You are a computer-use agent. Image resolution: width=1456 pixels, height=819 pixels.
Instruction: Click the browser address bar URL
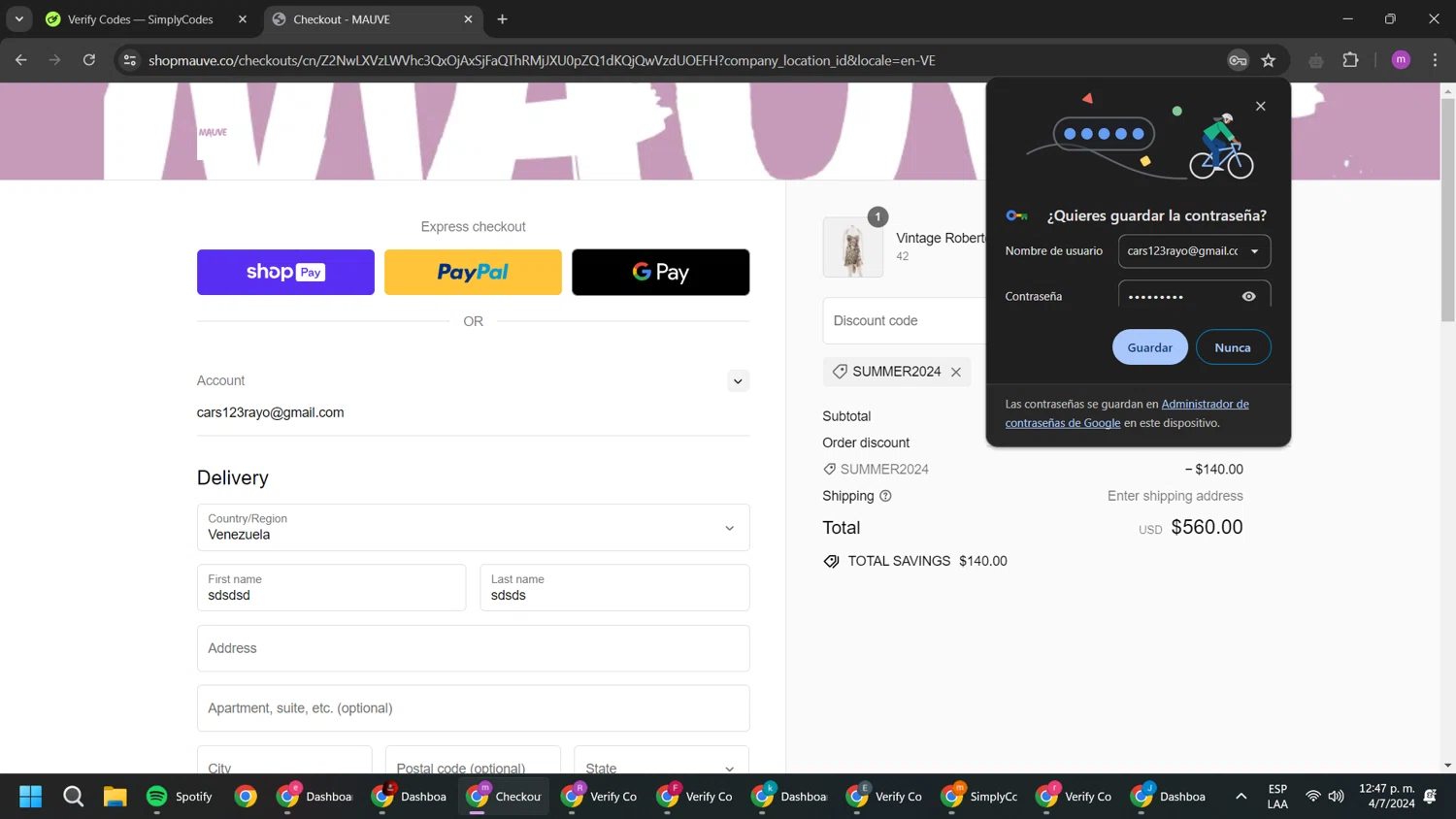click(x=542, y=60)
